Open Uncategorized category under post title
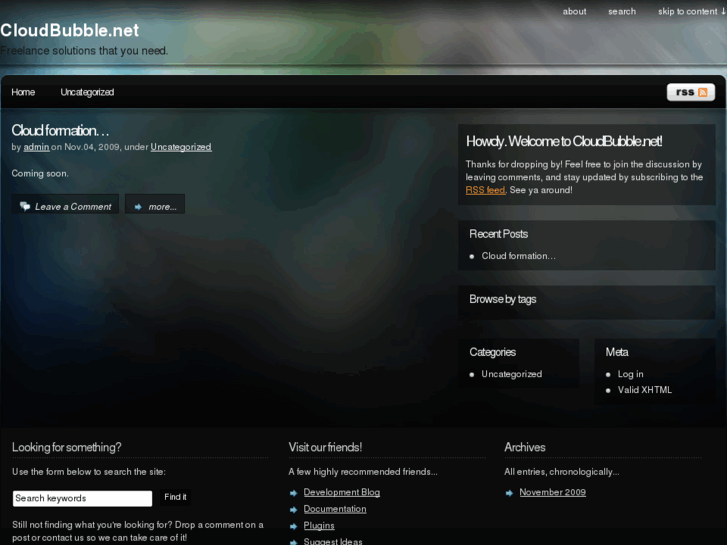 click(x=181, y=147)
